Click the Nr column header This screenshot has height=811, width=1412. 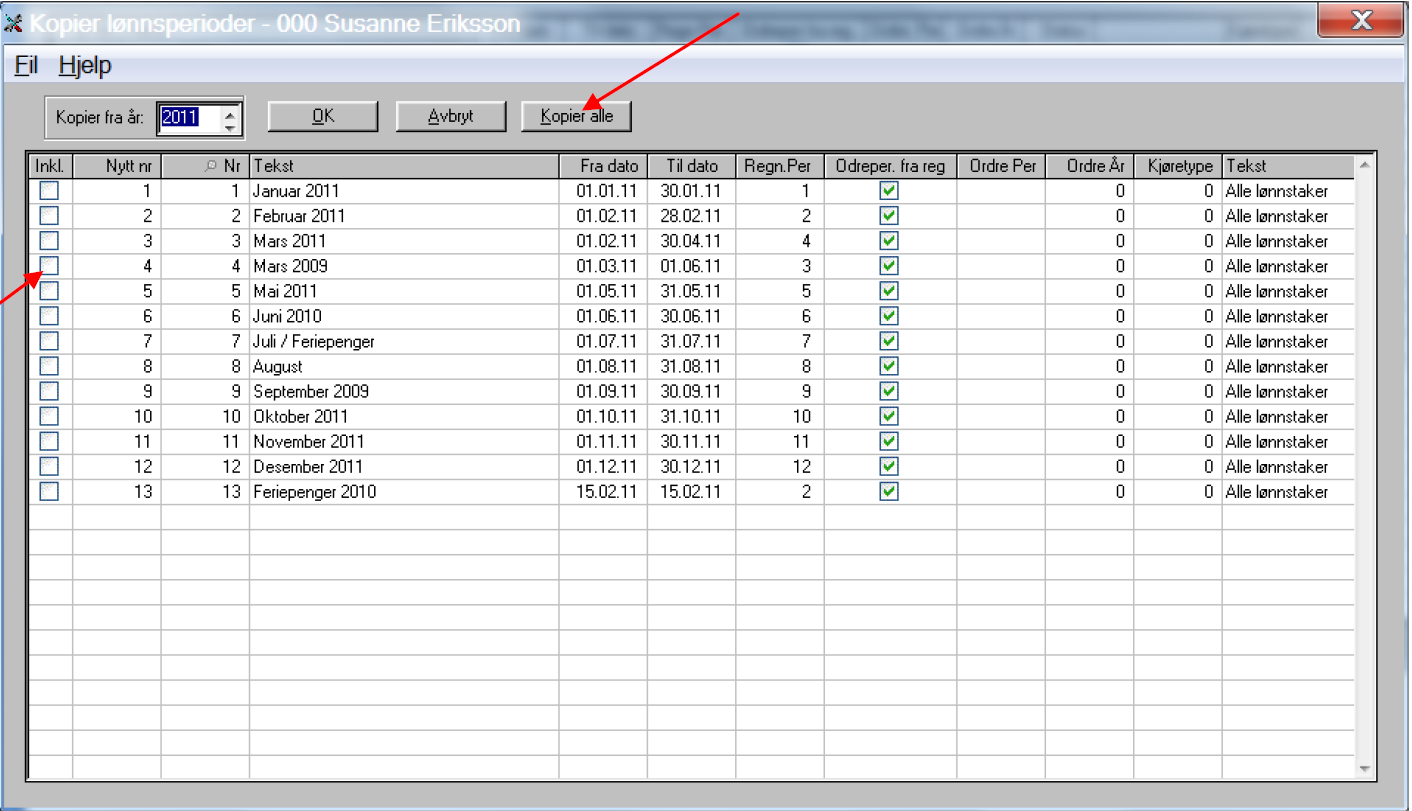coord(205,166)
